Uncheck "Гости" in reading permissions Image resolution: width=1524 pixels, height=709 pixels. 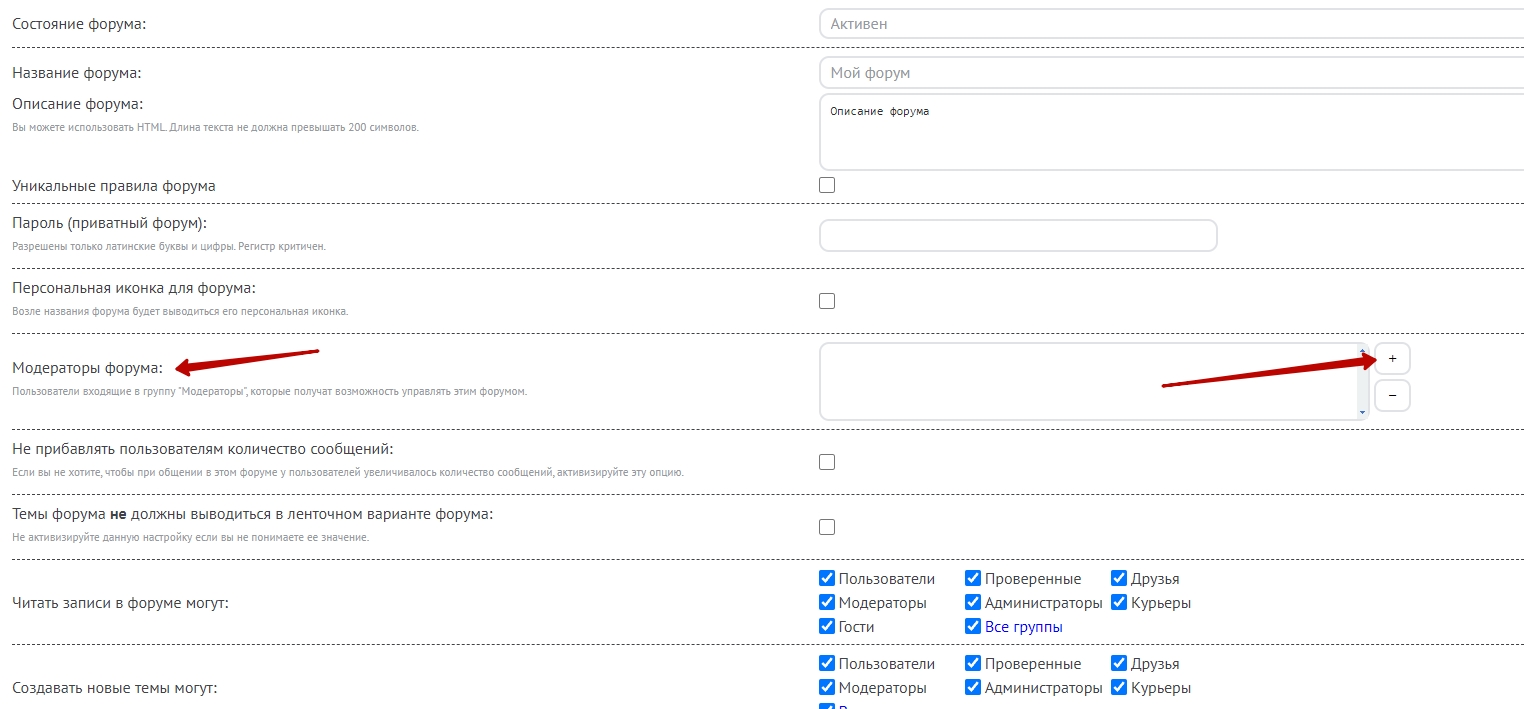click(x=827, y=627)
